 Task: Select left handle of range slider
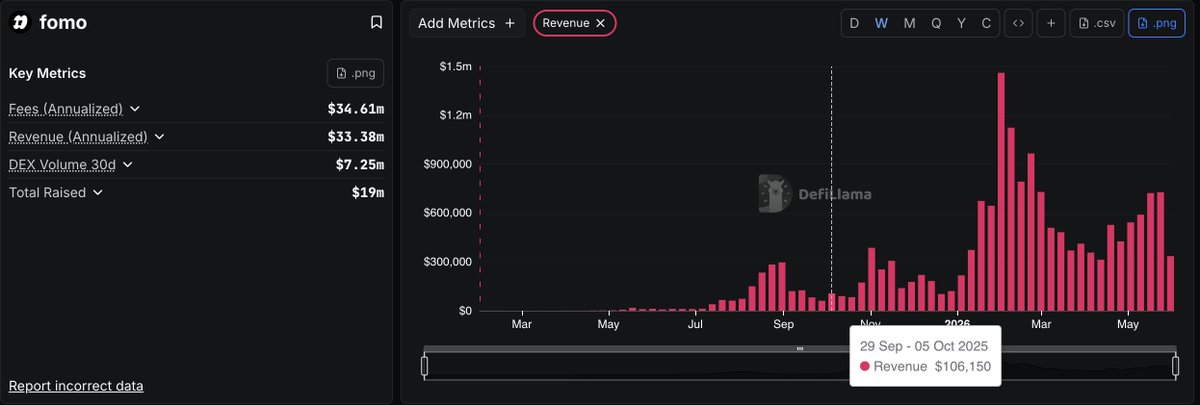(x=424, y=367)
